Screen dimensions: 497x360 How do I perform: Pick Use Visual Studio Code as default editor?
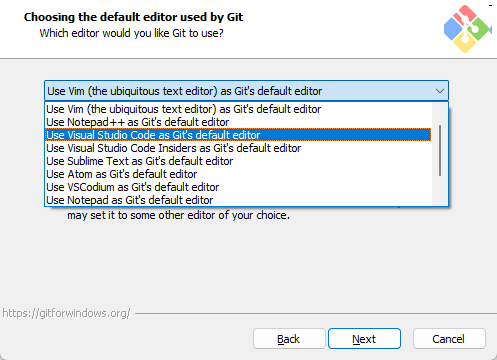tap(238, 135)
